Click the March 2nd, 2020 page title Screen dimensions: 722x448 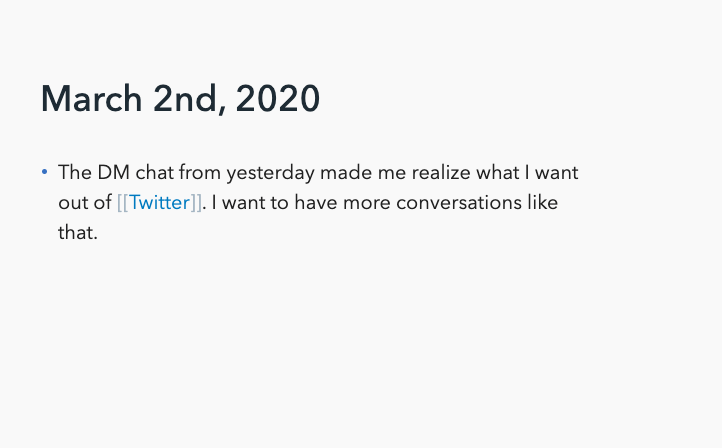point(180,99)
